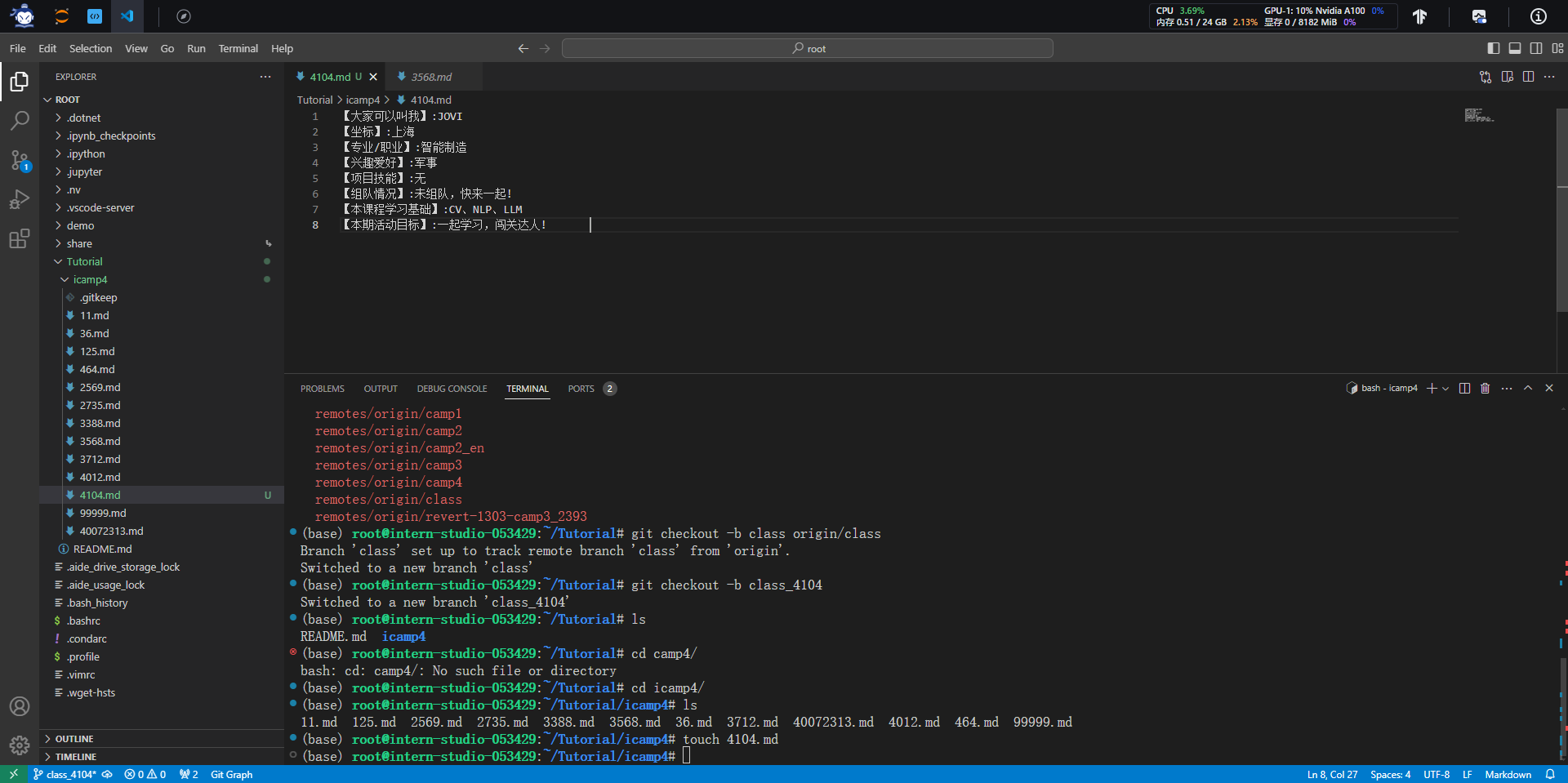Toggle the bottom panel visibility
The width and height of the screenshot is (1568, 783).
[x=1515, y=49]
